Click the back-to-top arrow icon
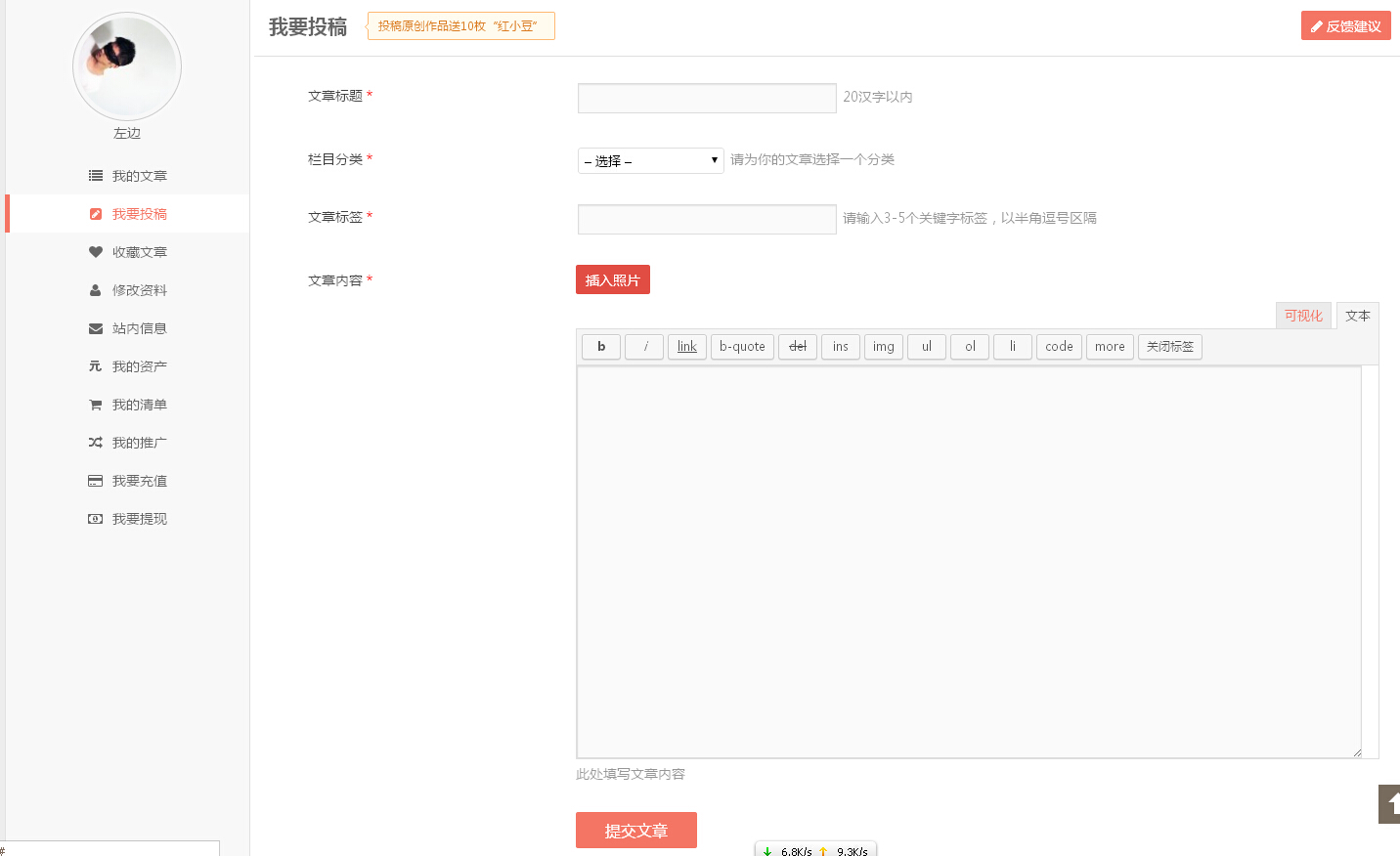The image size is (1400, 856). 1390,804
